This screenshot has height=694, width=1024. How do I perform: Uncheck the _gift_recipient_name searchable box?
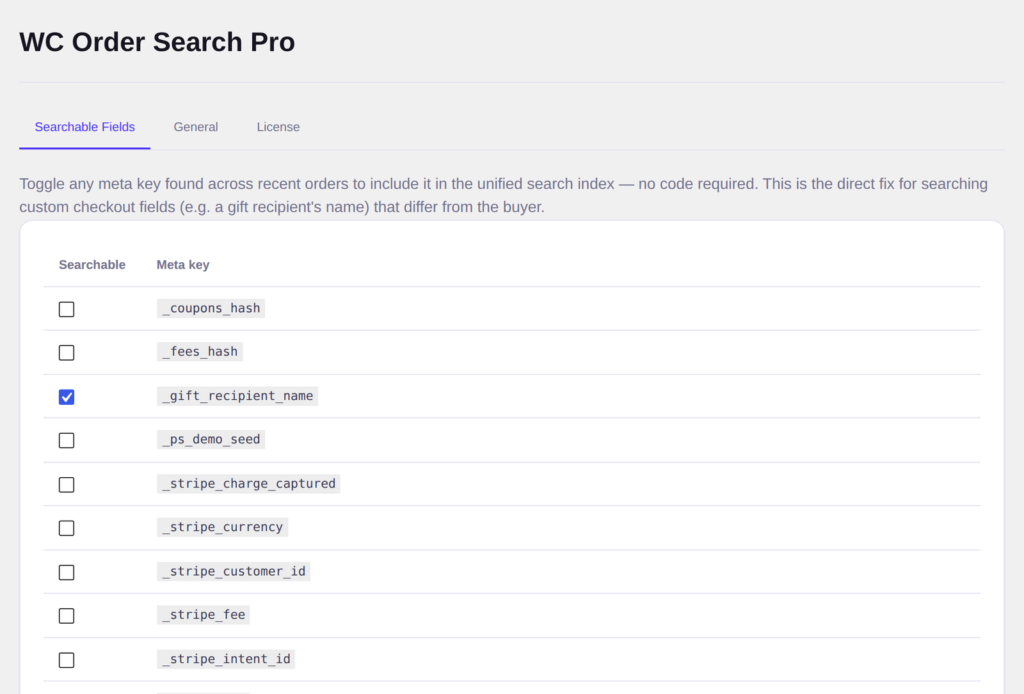(67, 396)
